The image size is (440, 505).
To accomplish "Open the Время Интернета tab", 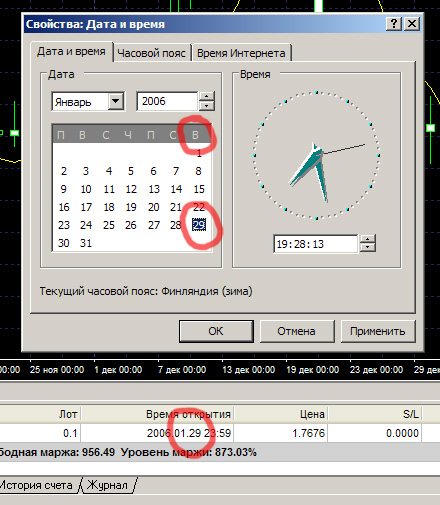I will [241, 53].
